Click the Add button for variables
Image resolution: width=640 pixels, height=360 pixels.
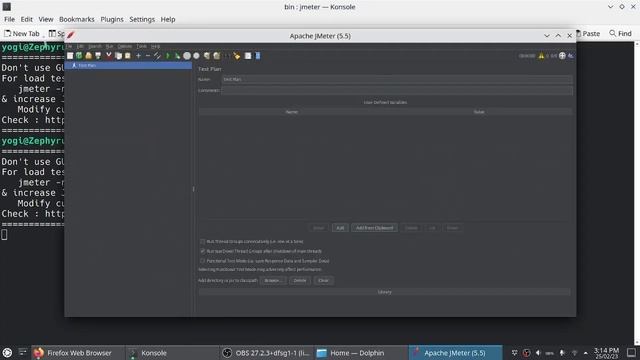(340, 228)
